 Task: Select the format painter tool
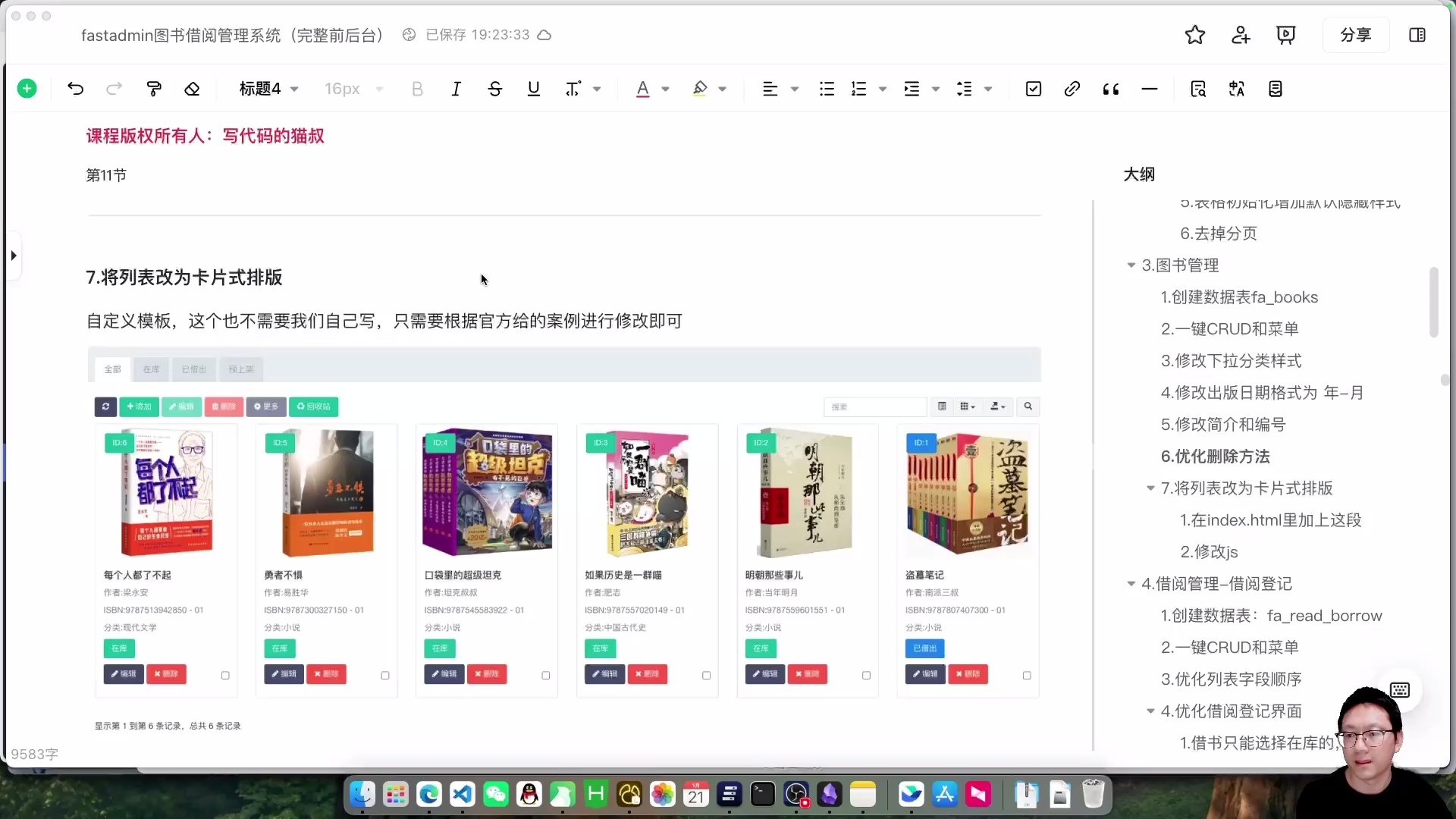click(154, 89)
